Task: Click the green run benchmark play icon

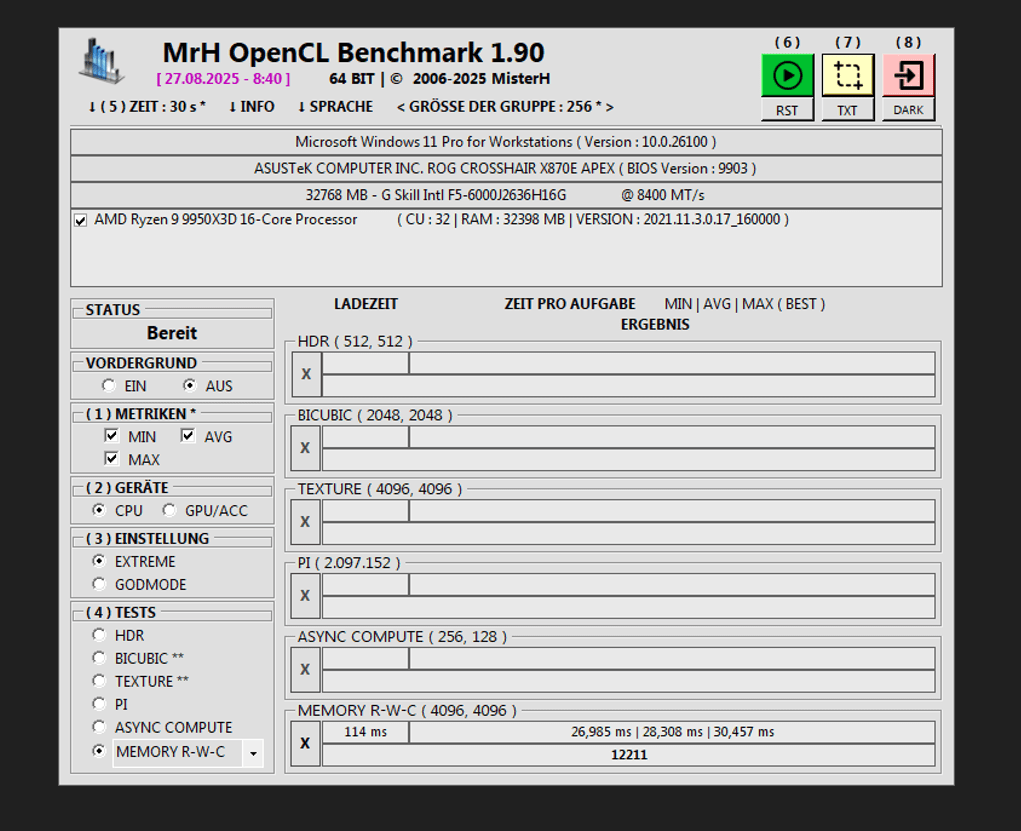Action: click(x=787, y=76)
